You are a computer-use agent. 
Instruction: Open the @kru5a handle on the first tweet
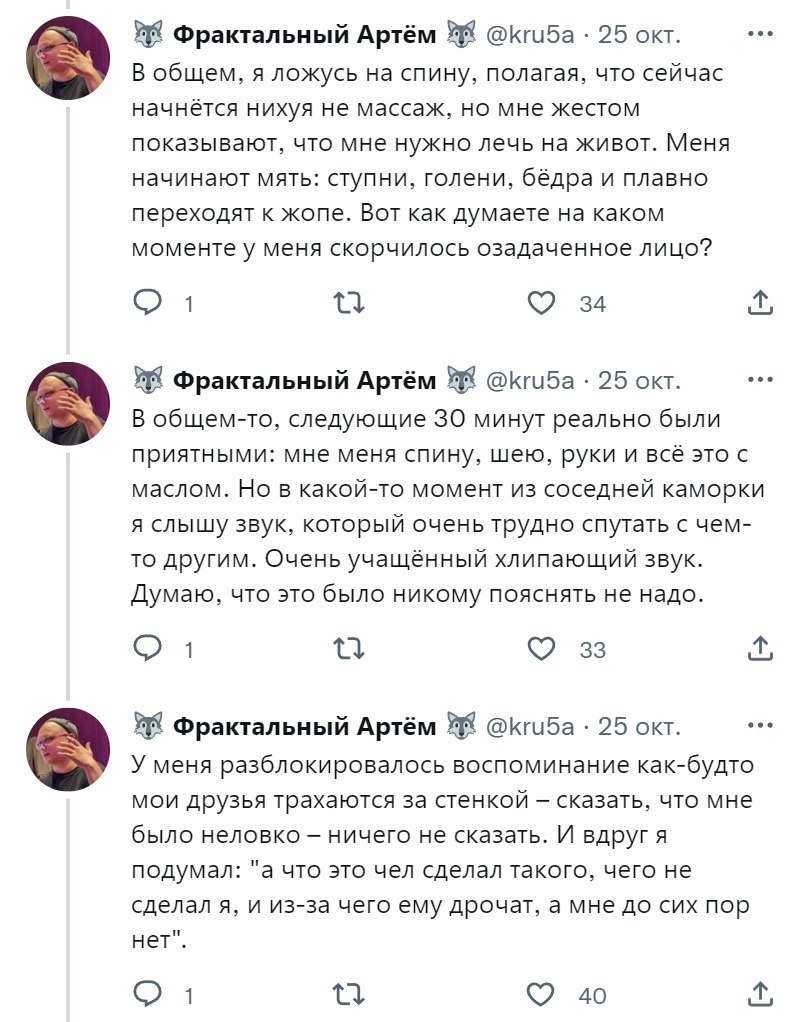click(529, 35)
